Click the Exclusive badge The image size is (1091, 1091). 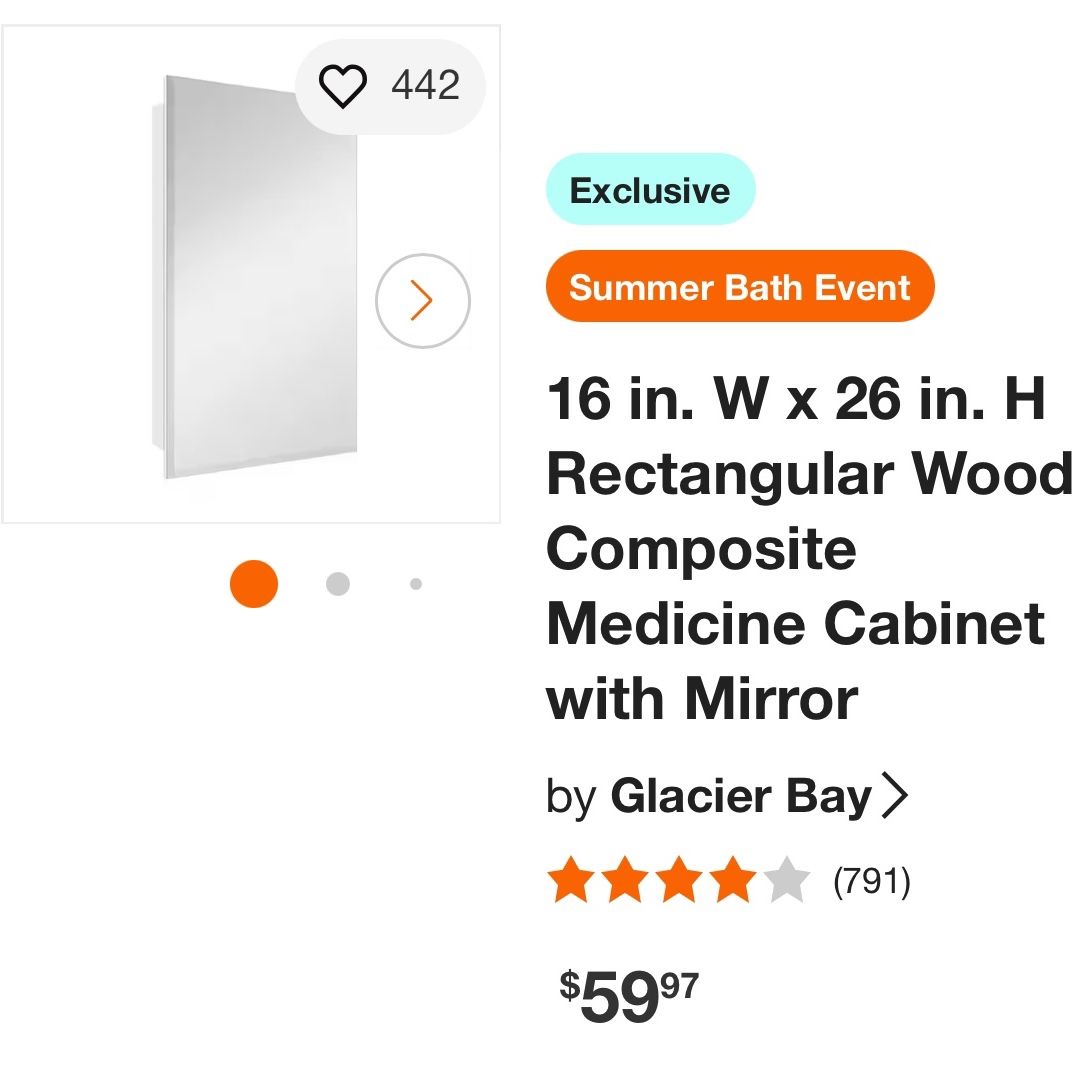(x=651, y=189)
